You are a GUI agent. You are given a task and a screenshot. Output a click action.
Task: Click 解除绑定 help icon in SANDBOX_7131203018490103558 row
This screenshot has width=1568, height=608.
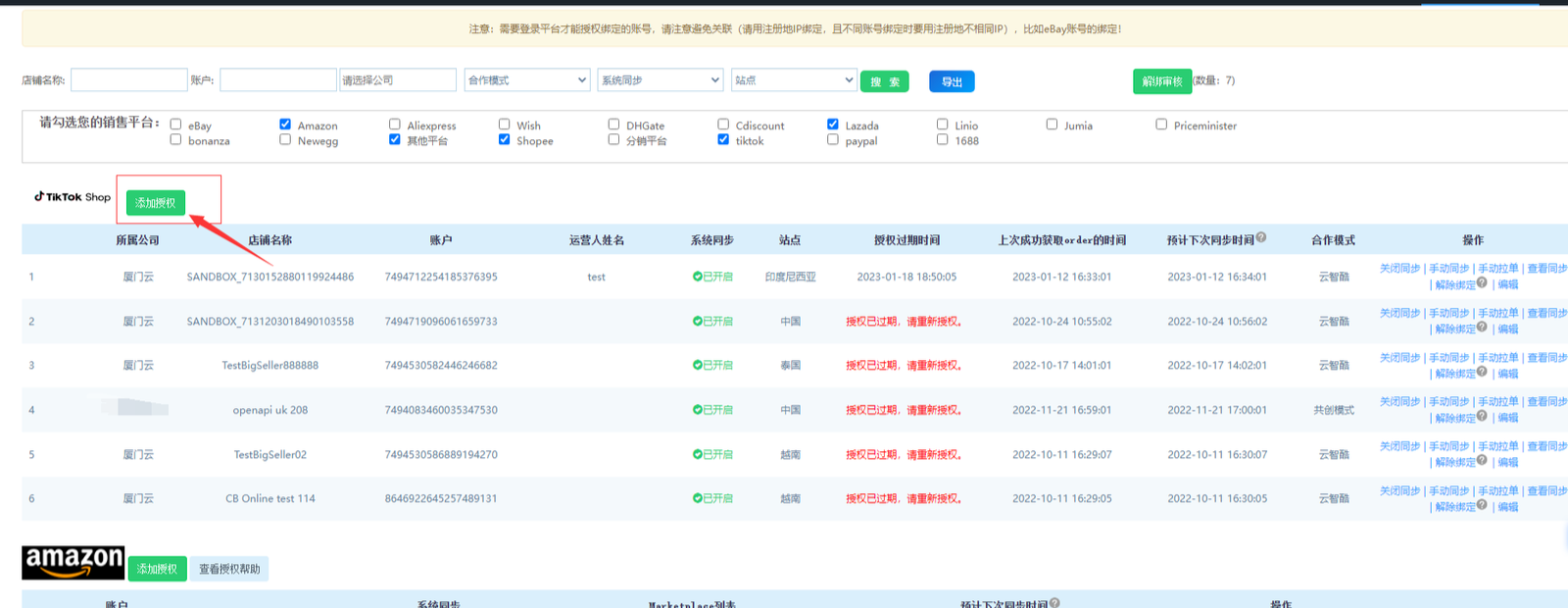(1482, 327)
